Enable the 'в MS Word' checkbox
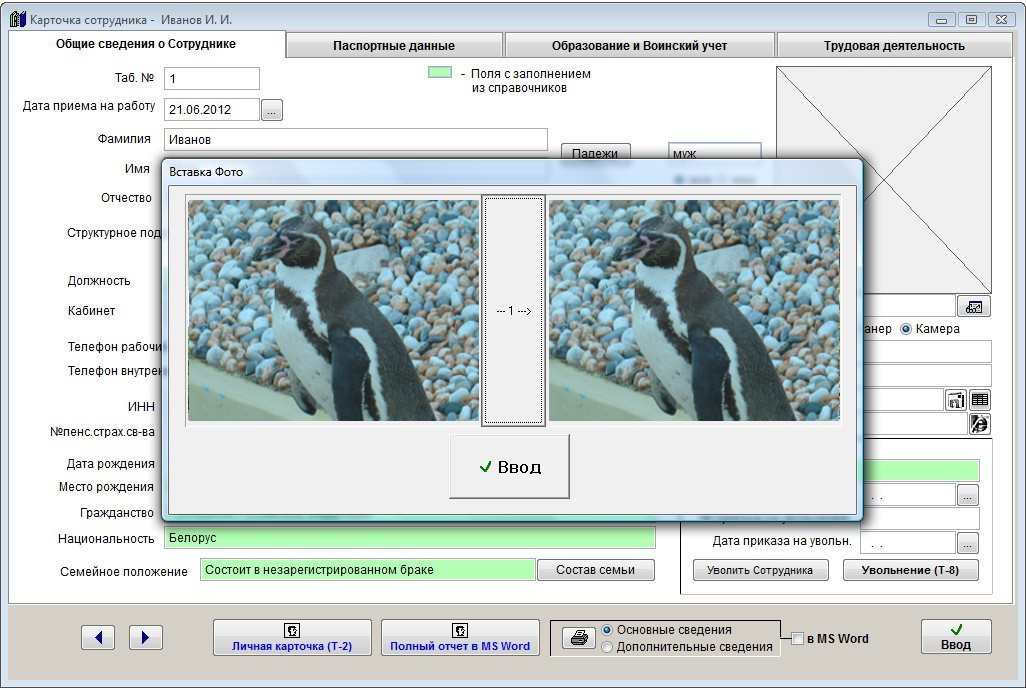Screen dimensions: 1026x690 click(797, 639)
